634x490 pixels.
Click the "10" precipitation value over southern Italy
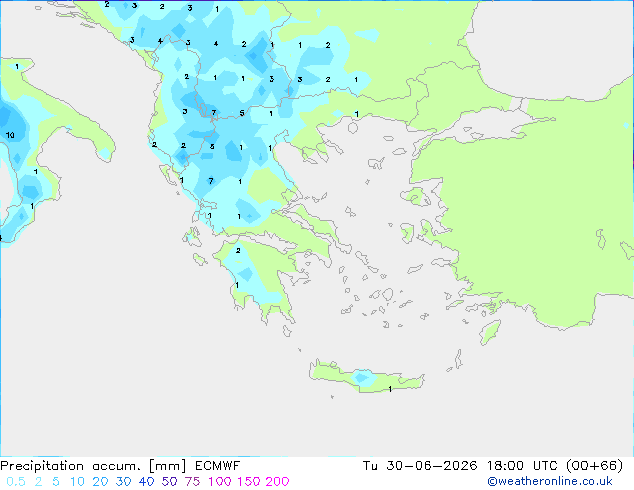pos(10,135)
